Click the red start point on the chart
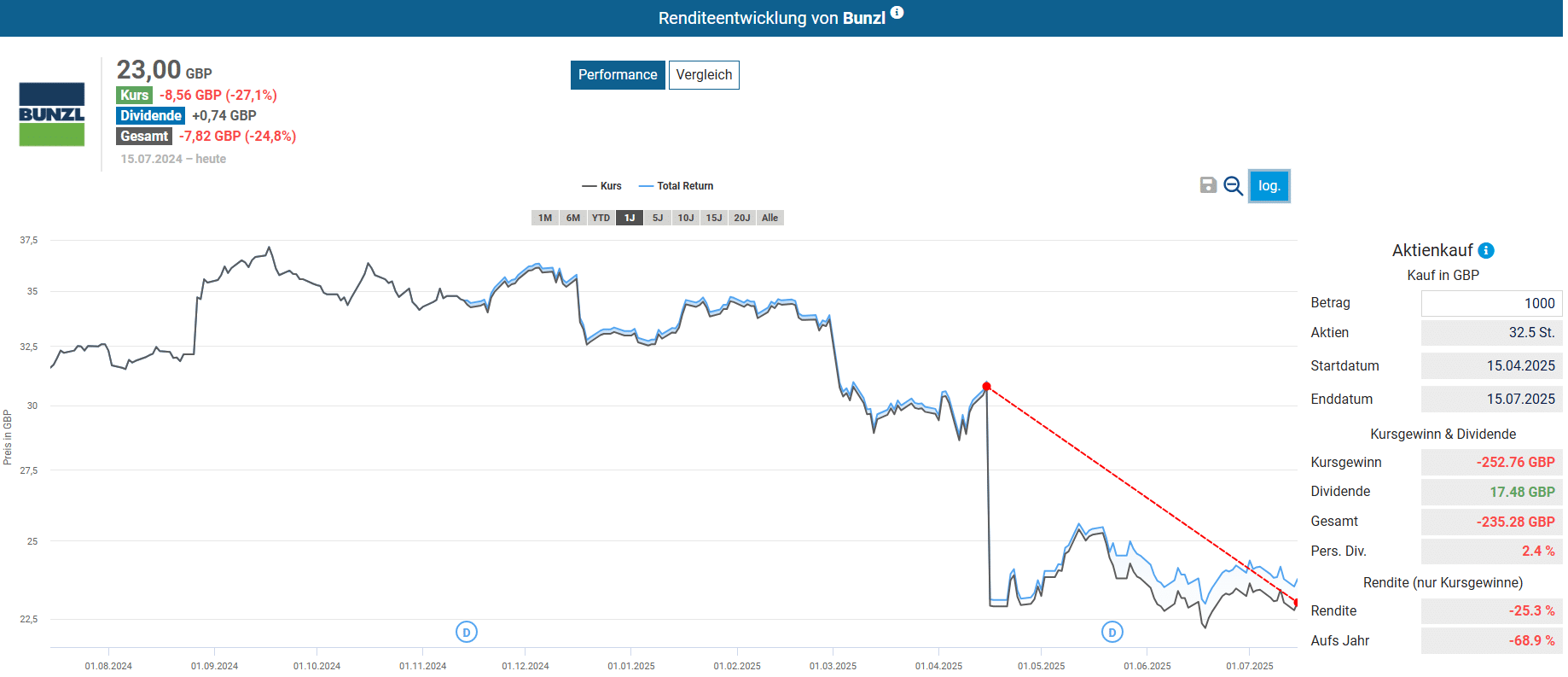 click(x=986, y=387)
